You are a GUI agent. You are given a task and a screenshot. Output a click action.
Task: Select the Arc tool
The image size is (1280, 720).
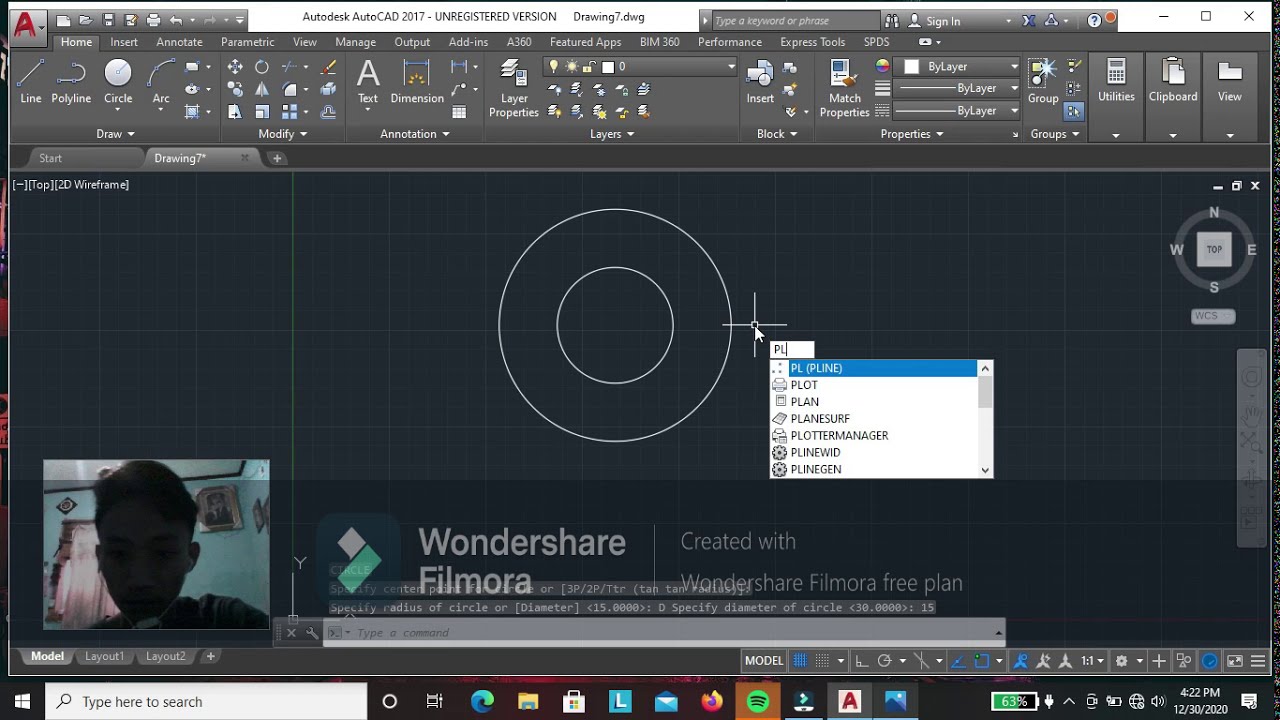click(x=161, y=82)
